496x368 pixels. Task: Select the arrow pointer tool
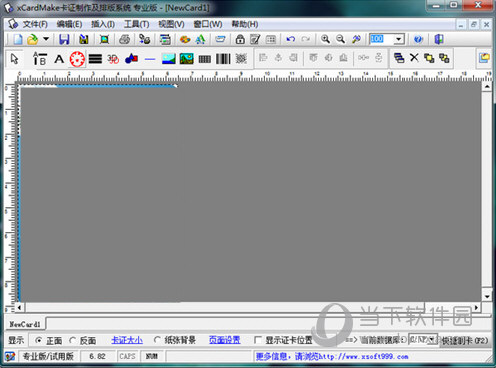point(15,59)
